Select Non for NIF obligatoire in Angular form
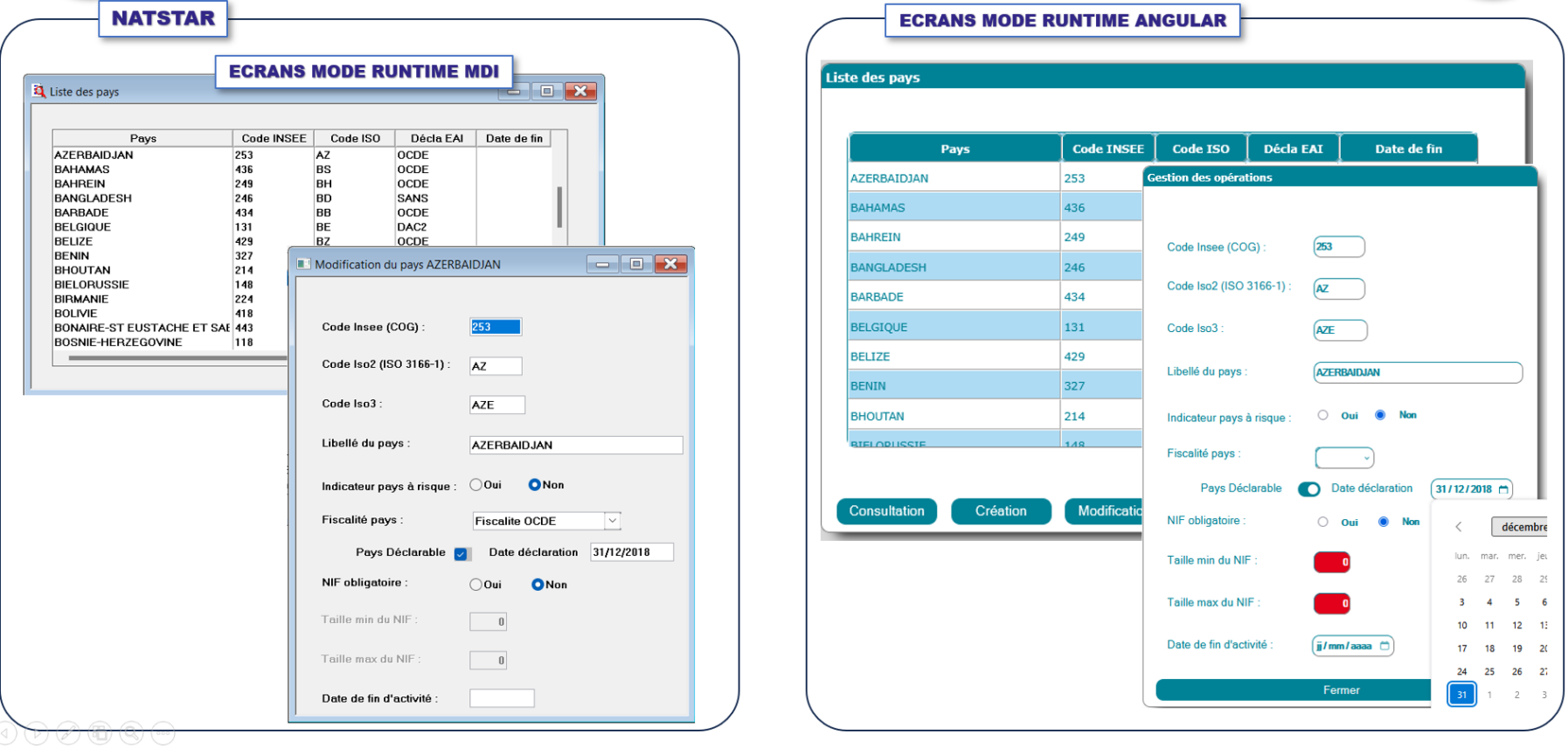This screenshot has height=748, width=1568. pyautogui.click(x=1383, y=522)
